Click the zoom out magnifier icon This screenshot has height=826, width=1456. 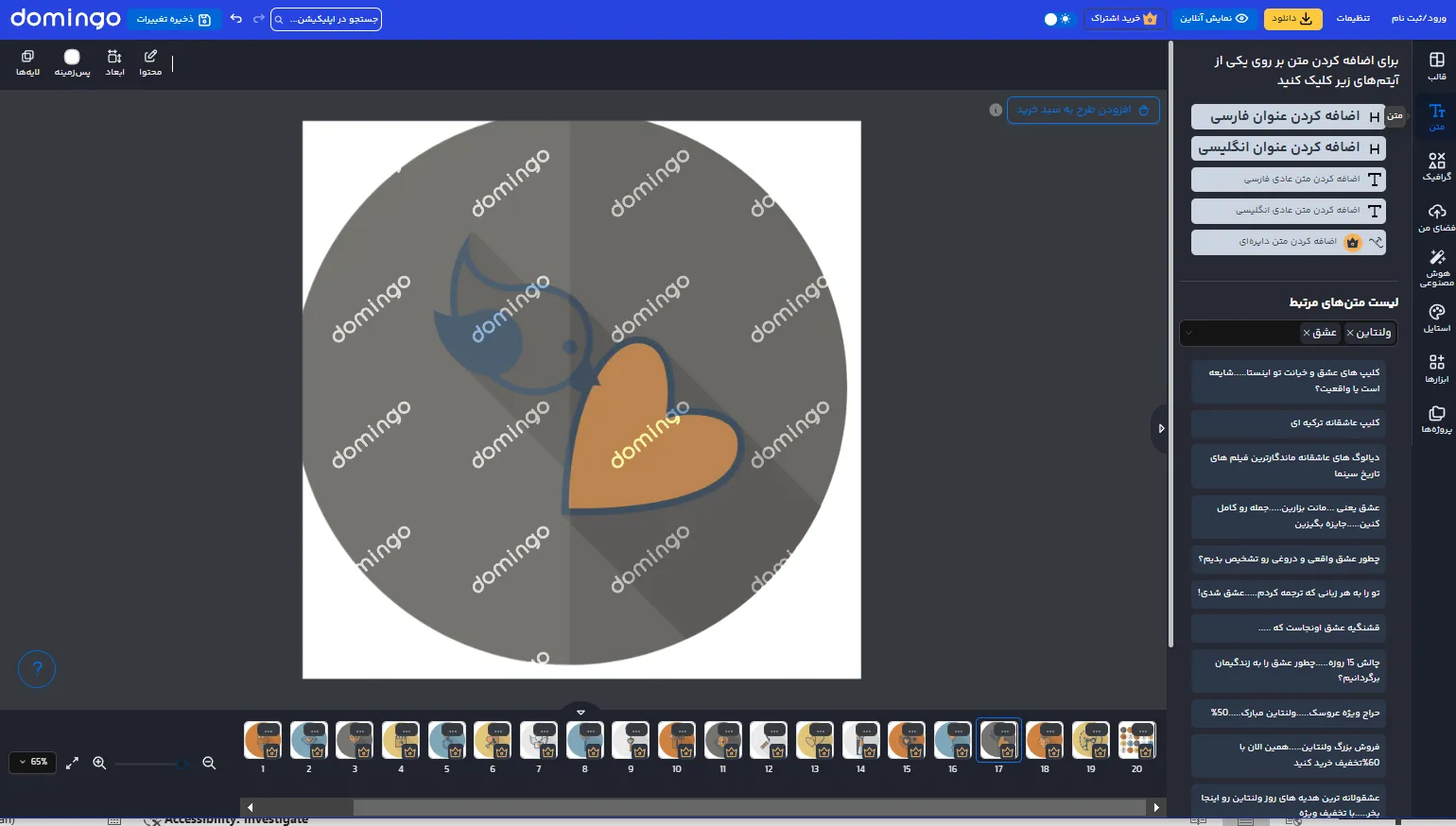pos(209,763)
